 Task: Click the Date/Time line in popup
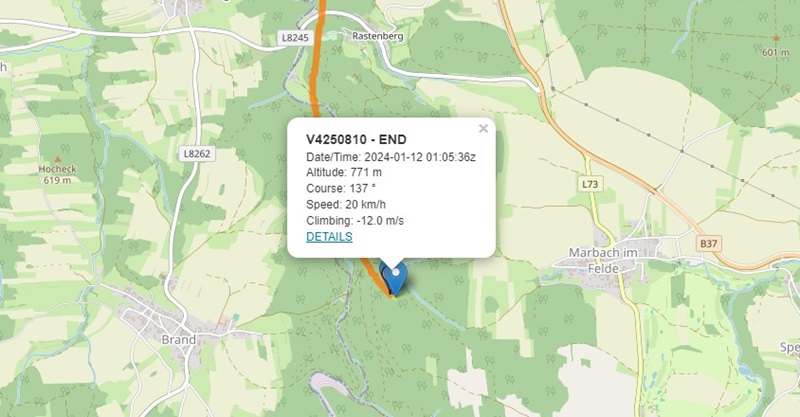point(390,156)
